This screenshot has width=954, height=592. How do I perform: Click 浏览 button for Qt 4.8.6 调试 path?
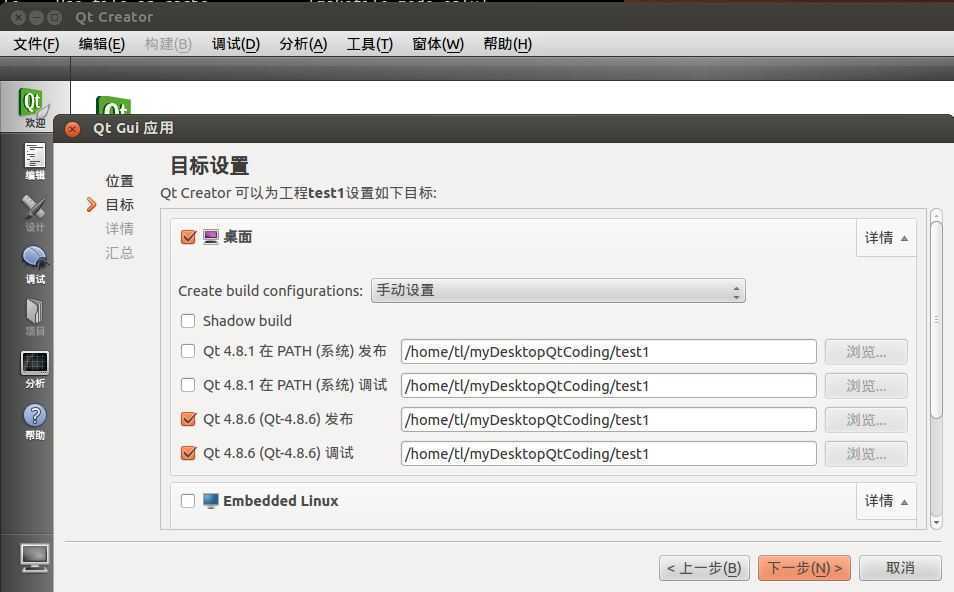[866, 454]
